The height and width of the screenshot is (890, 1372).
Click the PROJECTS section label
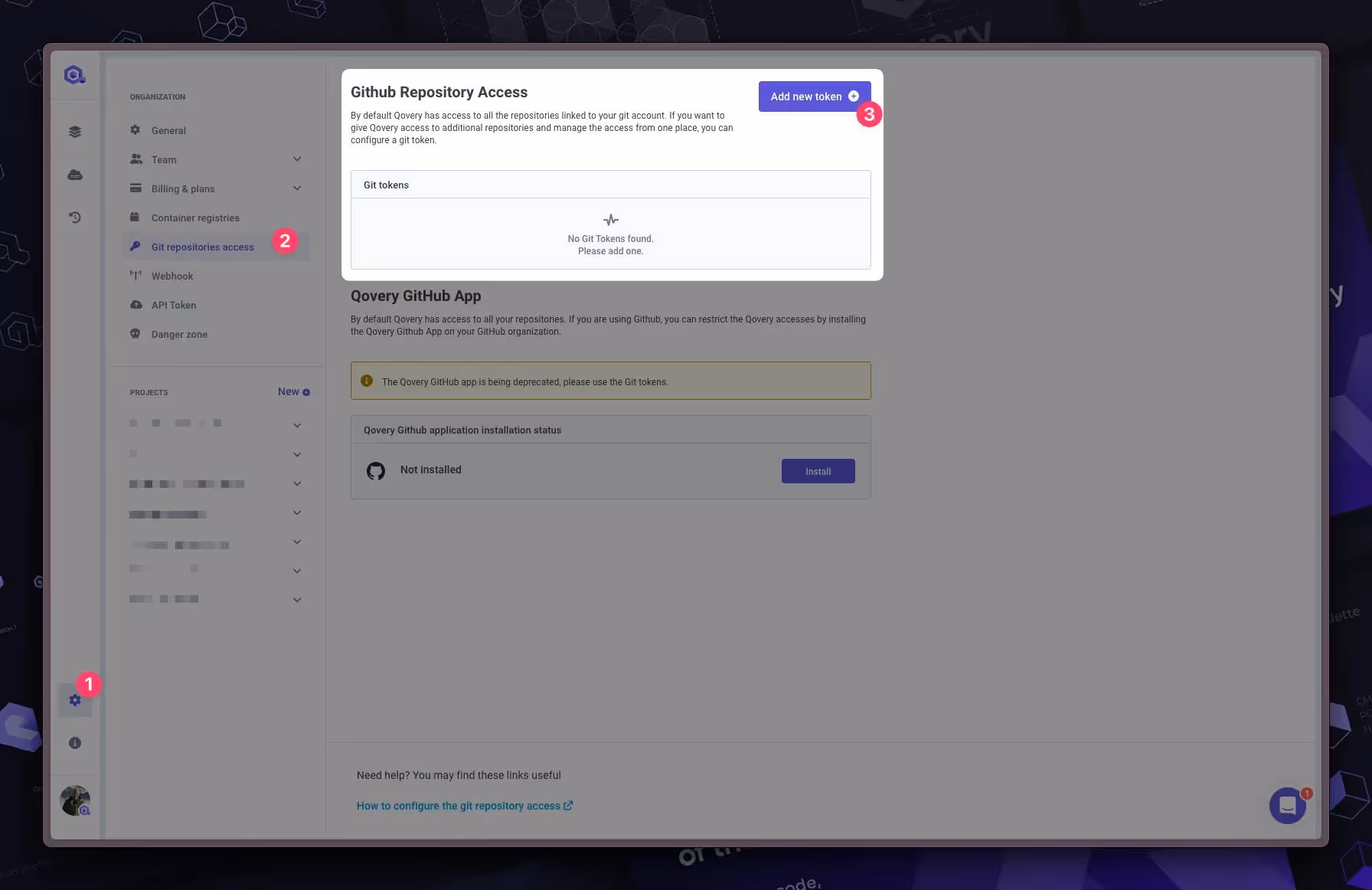[x=149, y=393]
